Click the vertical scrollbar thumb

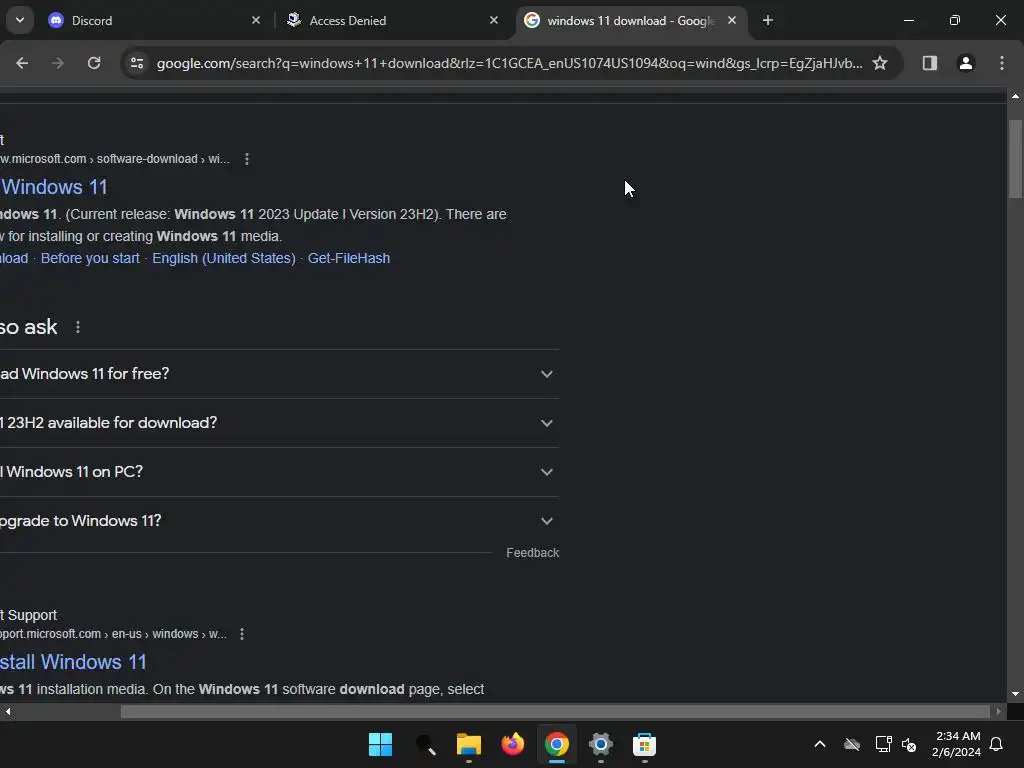point(1015,159)
